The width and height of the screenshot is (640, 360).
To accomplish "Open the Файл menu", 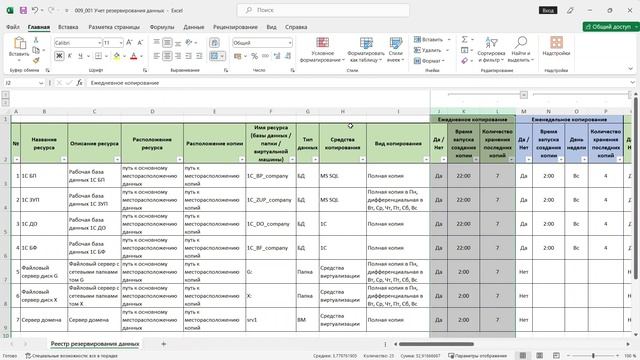I will [13, 27].
